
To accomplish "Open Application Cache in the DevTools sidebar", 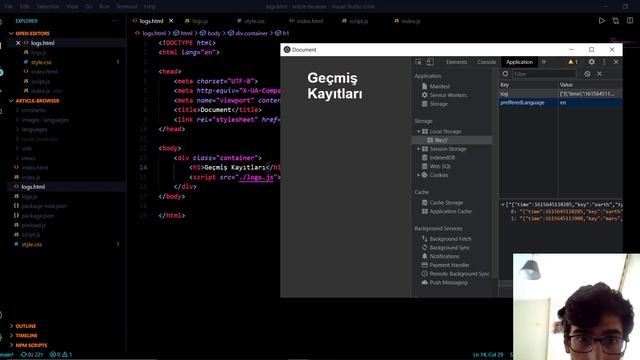I will pos(450,211).
